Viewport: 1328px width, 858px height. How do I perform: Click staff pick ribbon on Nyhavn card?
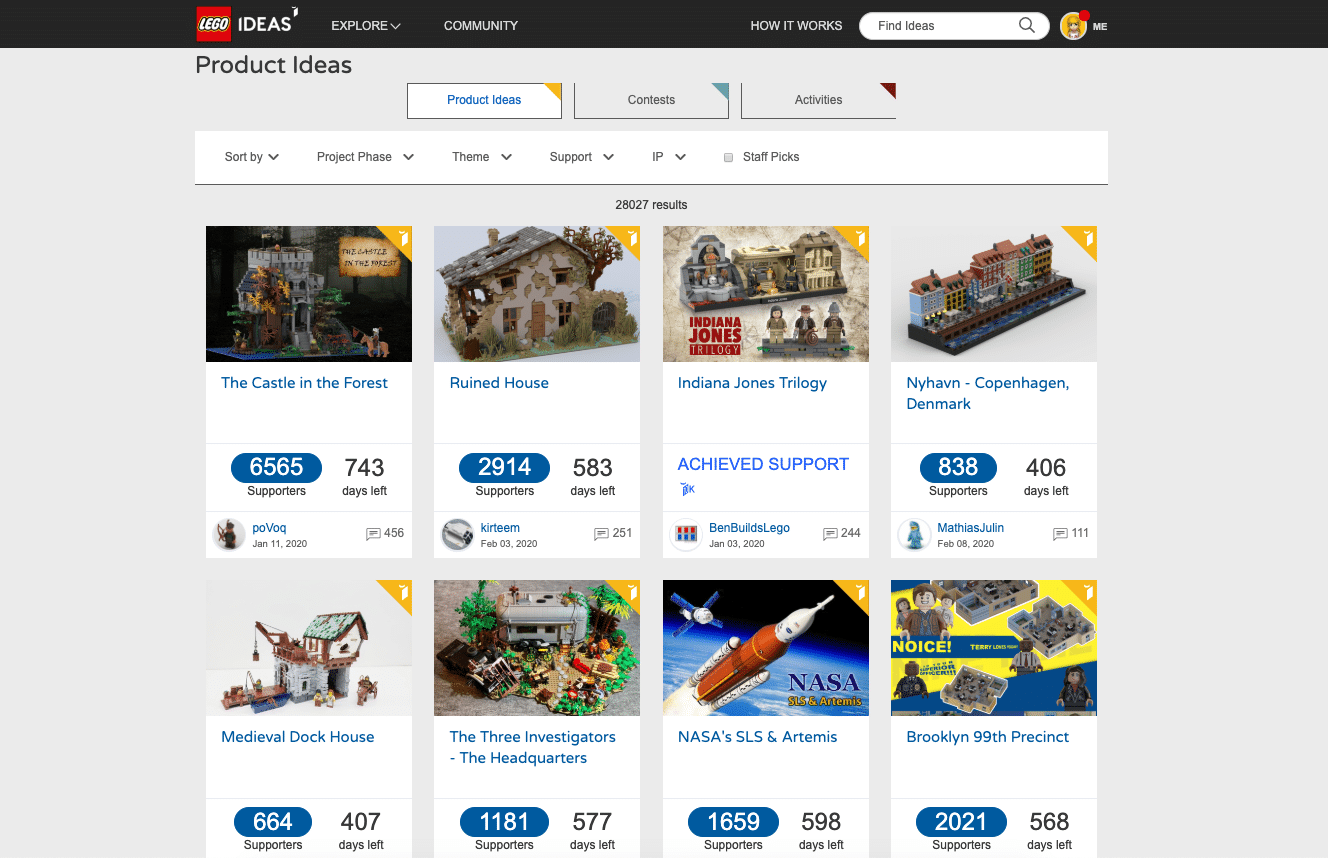tap(1085, 238)
